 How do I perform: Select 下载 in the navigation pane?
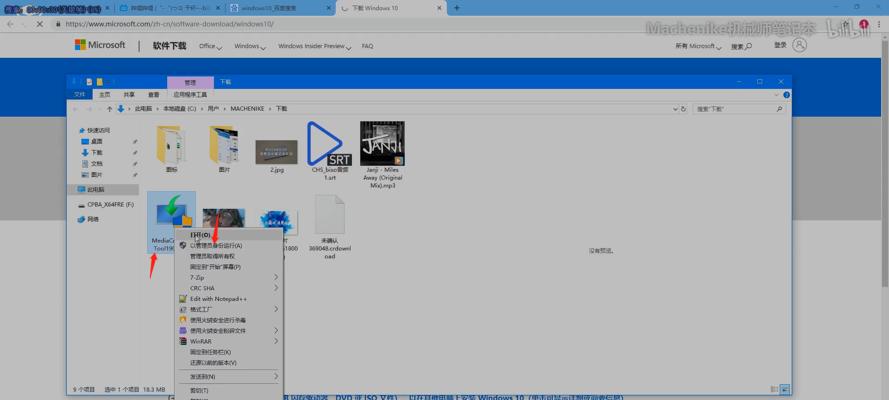[x=96, y=153]
